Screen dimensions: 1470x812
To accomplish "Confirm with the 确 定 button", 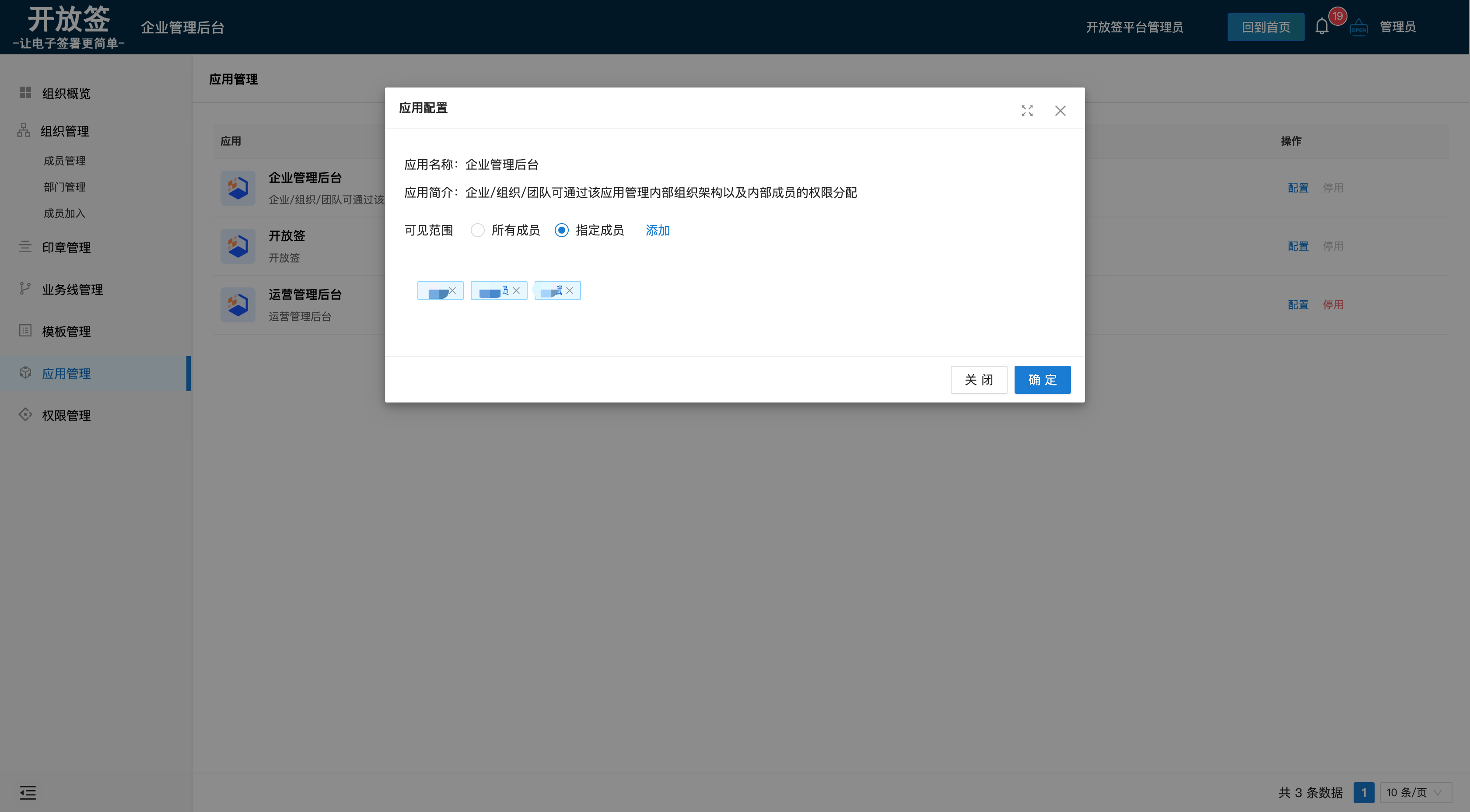I will 1043,379.
